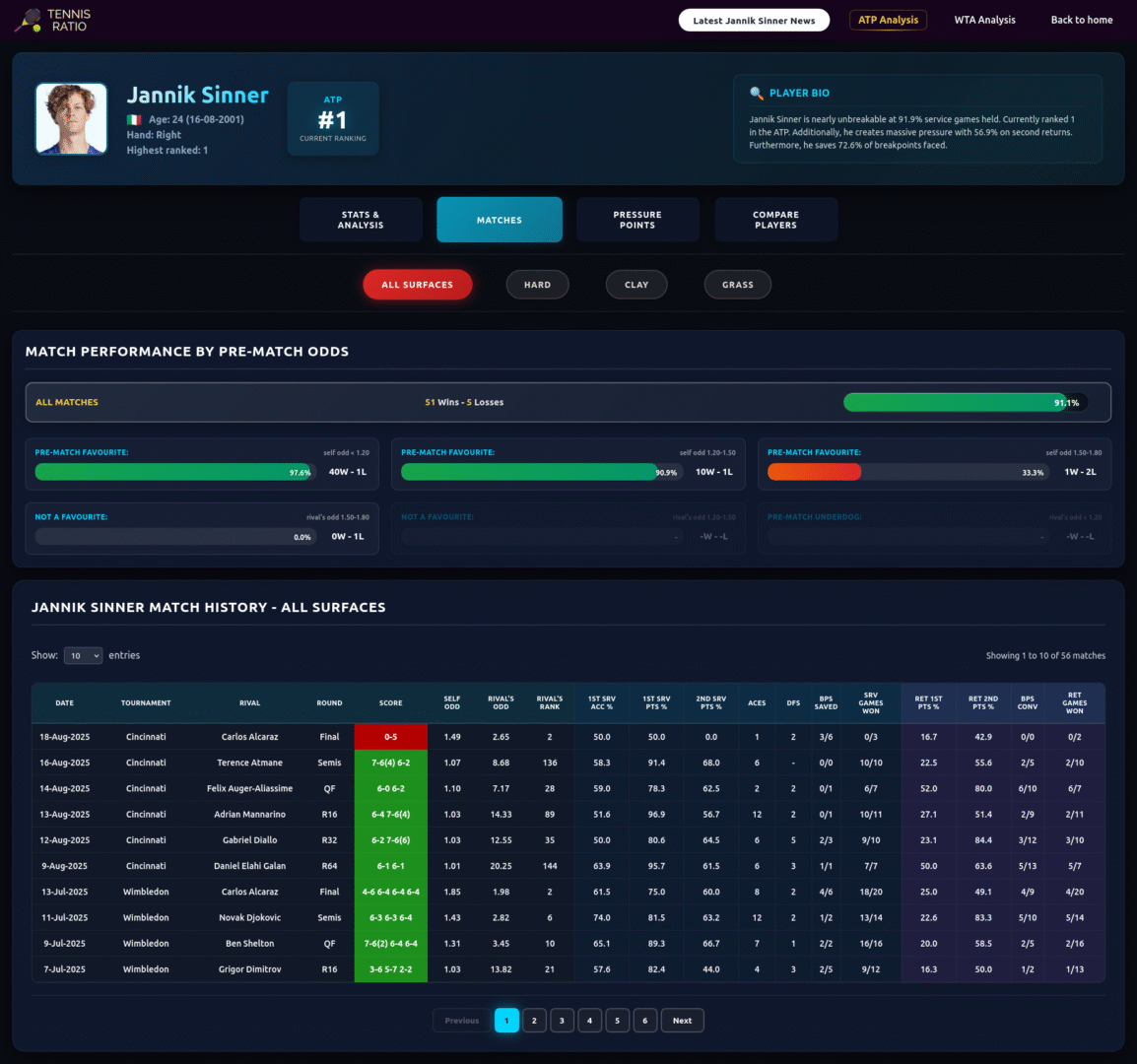Click Ben Shelton rival name
This screenshot has width=1137, height=1064.
(249, 944)
